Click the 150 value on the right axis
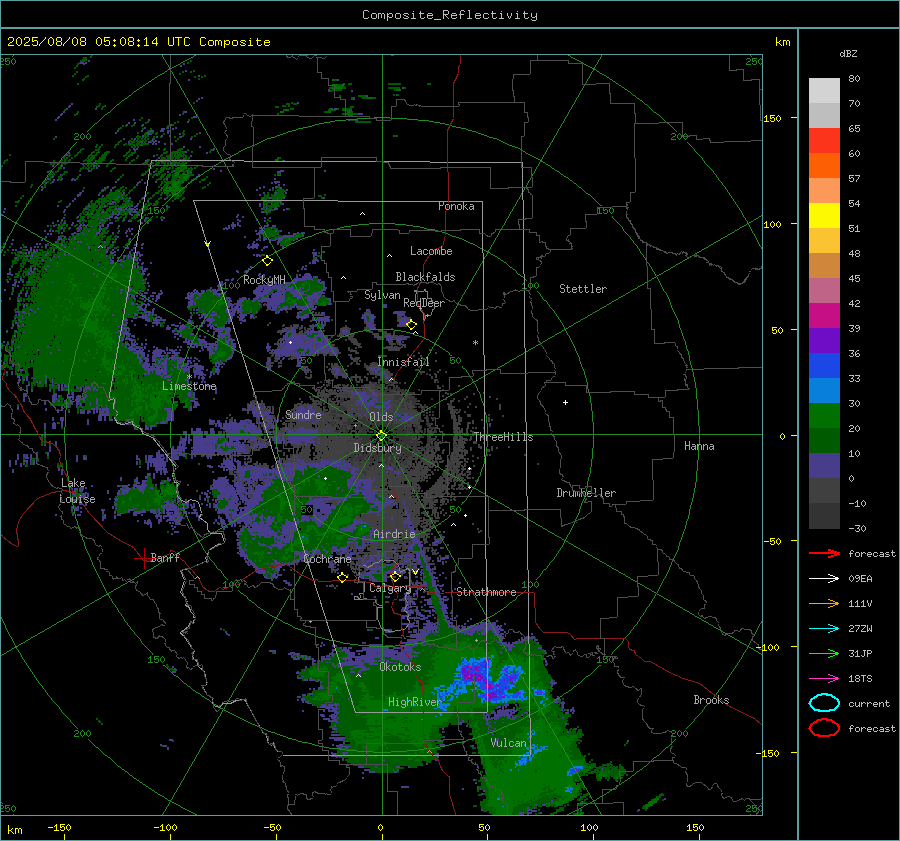Image resolution: width=900 pixels, height=841 pixels. (773, 118)
